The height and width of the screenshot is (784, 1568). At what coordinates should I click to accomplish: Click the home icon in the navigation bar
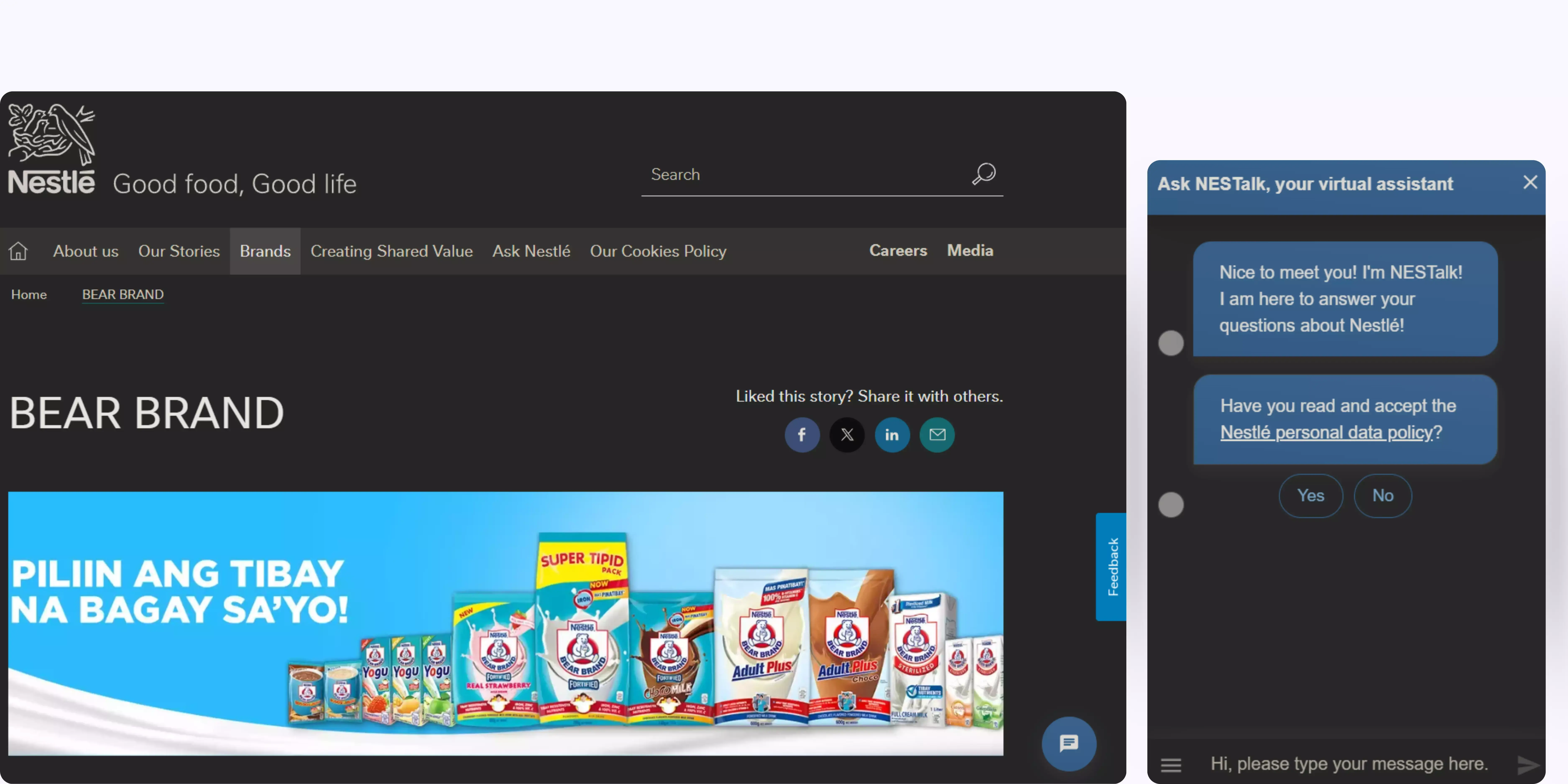[18, 251]
